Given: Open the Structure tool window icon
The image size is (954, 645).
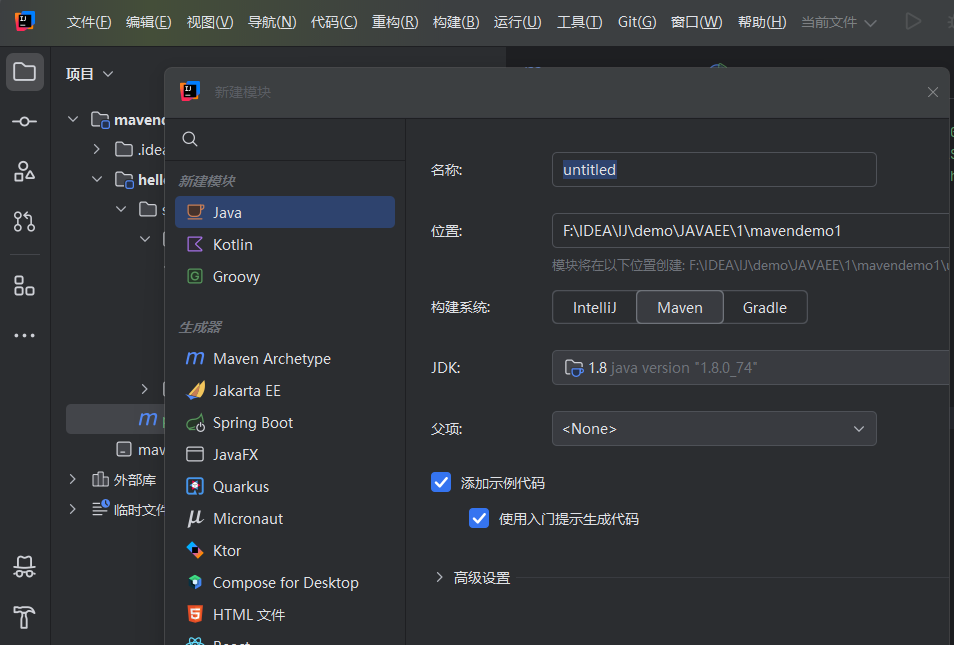Looking at the screenshot, I should [25, 171].
